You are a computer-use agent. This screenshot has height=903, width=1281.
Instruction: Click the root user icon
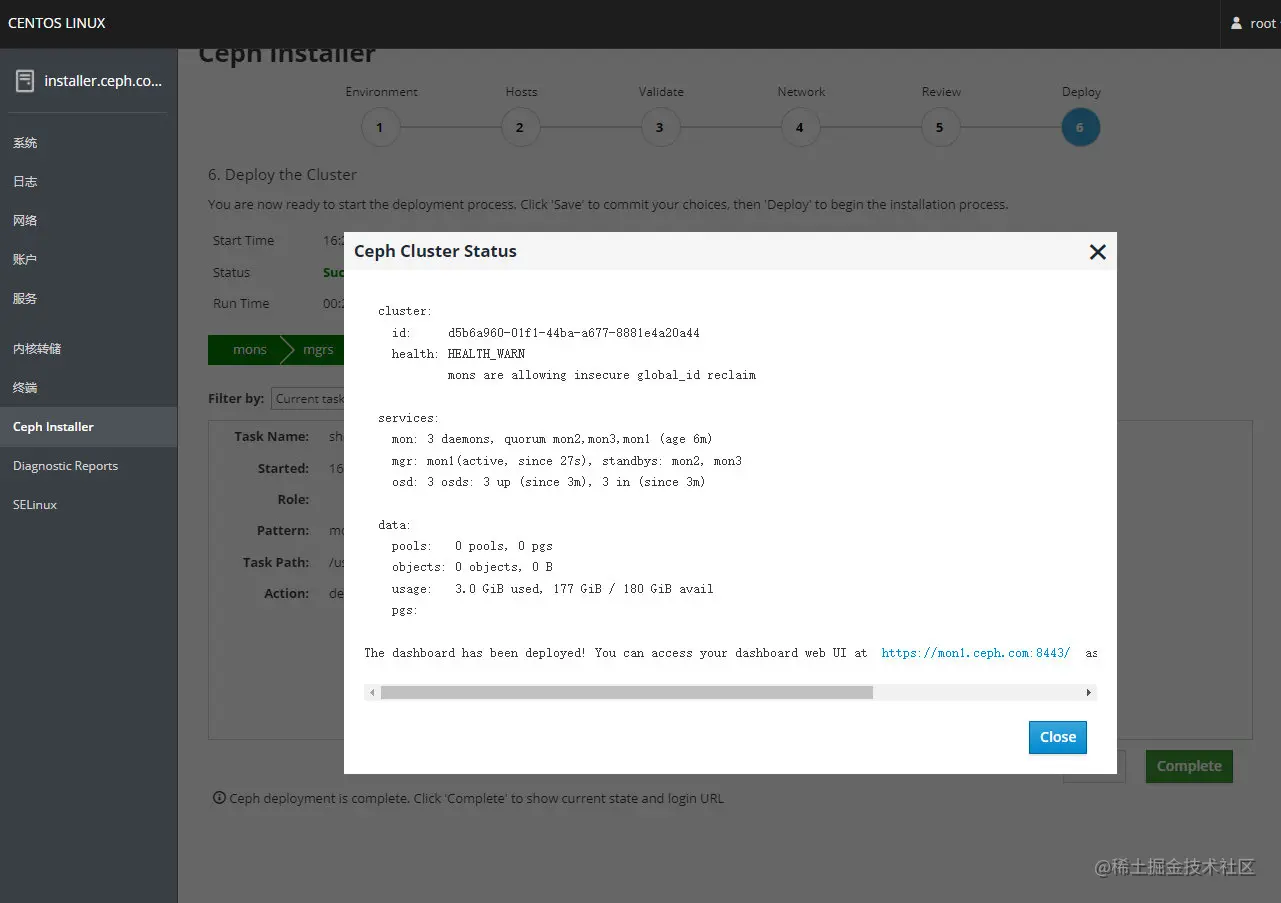[x=1236, y=23]
